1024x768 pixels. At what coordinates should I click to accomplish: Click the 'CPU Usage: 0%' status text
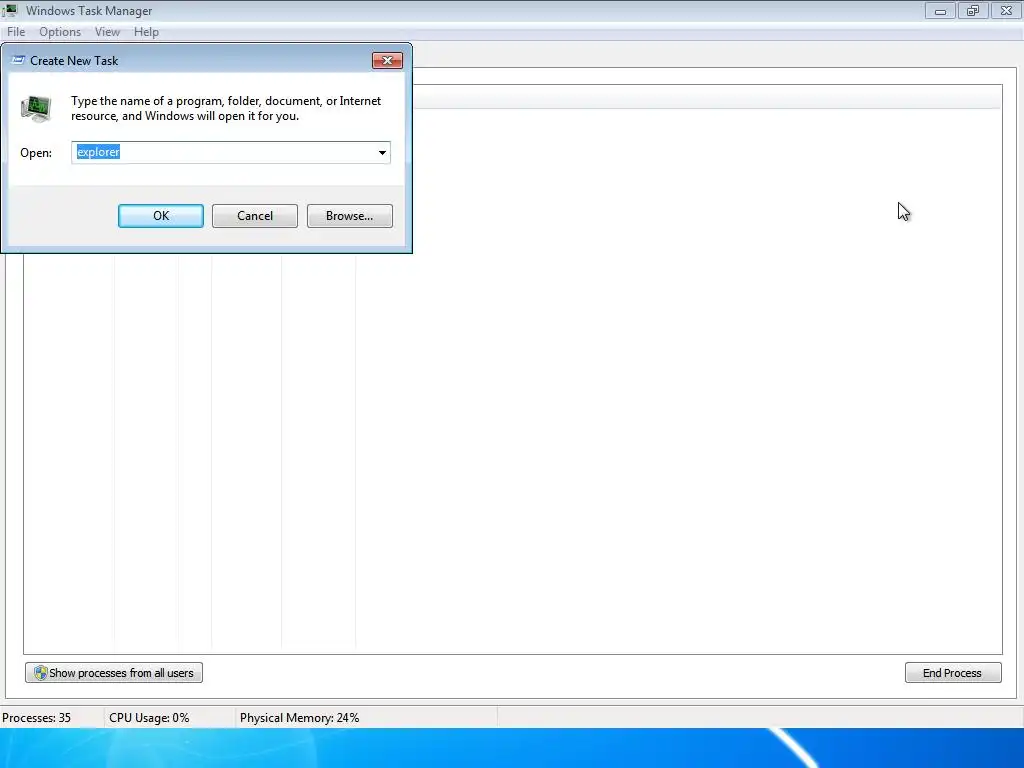149,718
